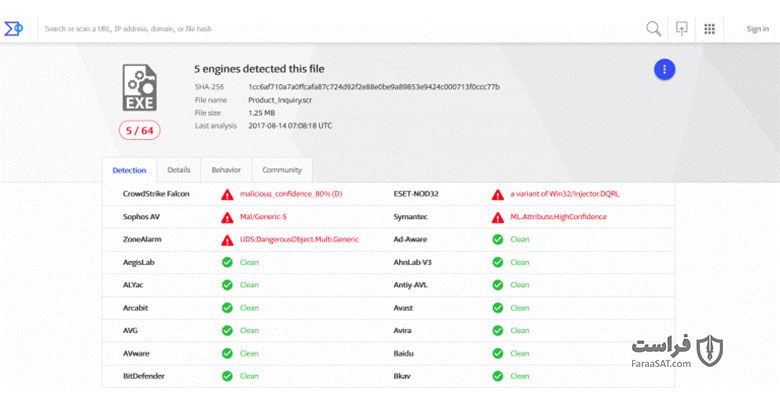Viewport: 780px width, 405px height.
Task: Click the CrowdStrike Falcon warning icon
Action: tap(227, 195)
